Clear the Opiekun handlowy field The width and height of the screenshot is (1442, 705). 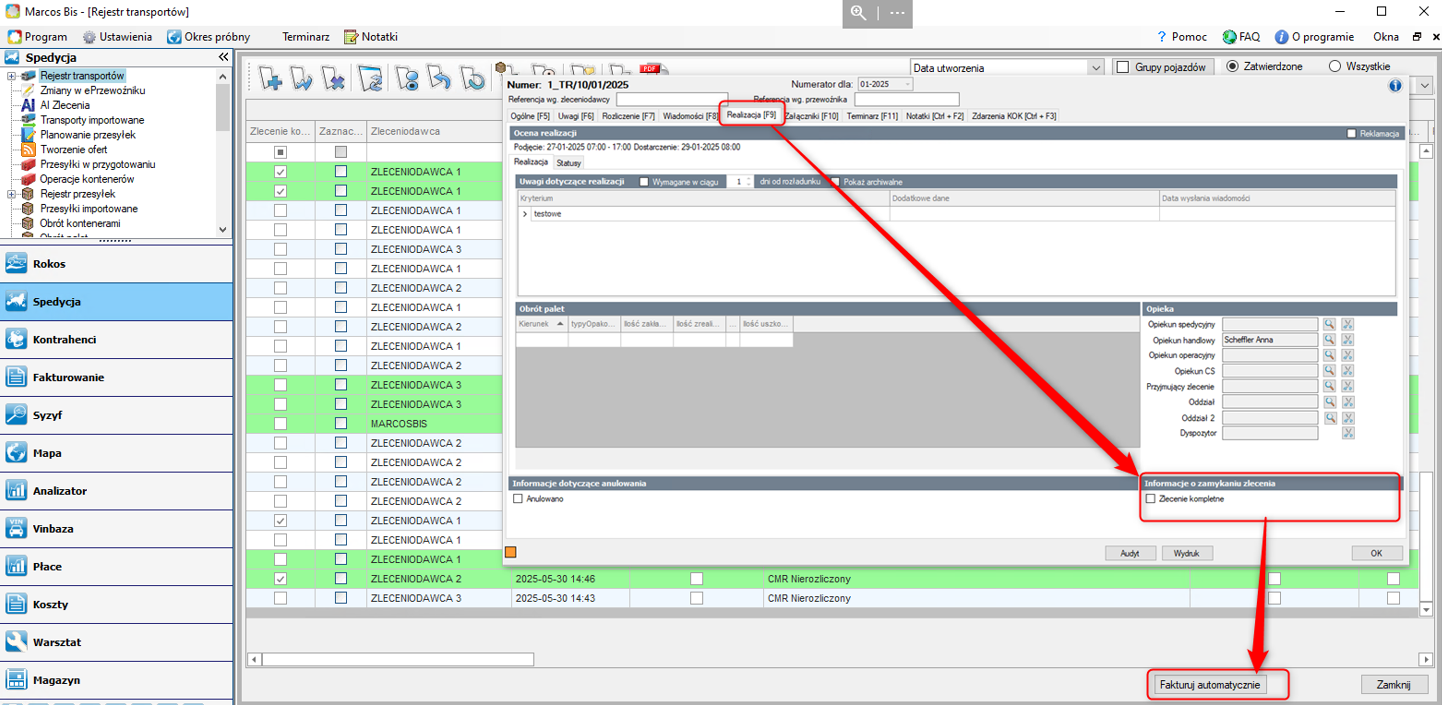click(x=1348, y=340)
